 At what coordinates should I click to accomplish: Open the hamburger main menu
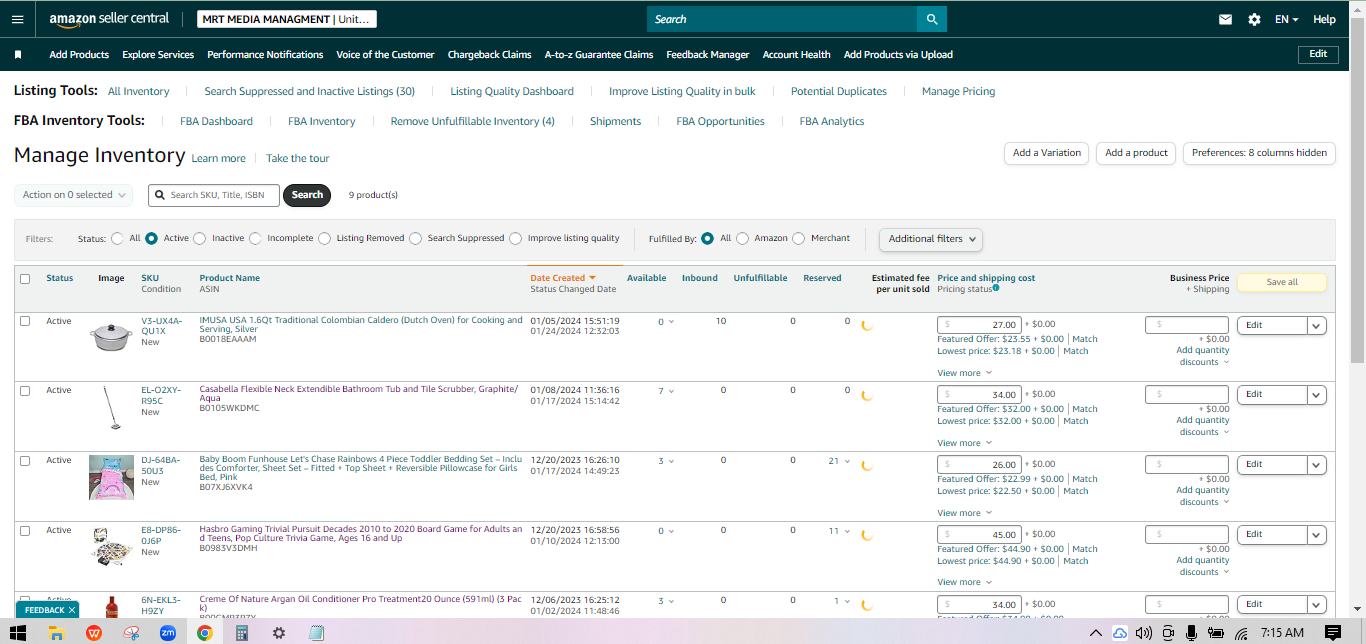[18, 19]
